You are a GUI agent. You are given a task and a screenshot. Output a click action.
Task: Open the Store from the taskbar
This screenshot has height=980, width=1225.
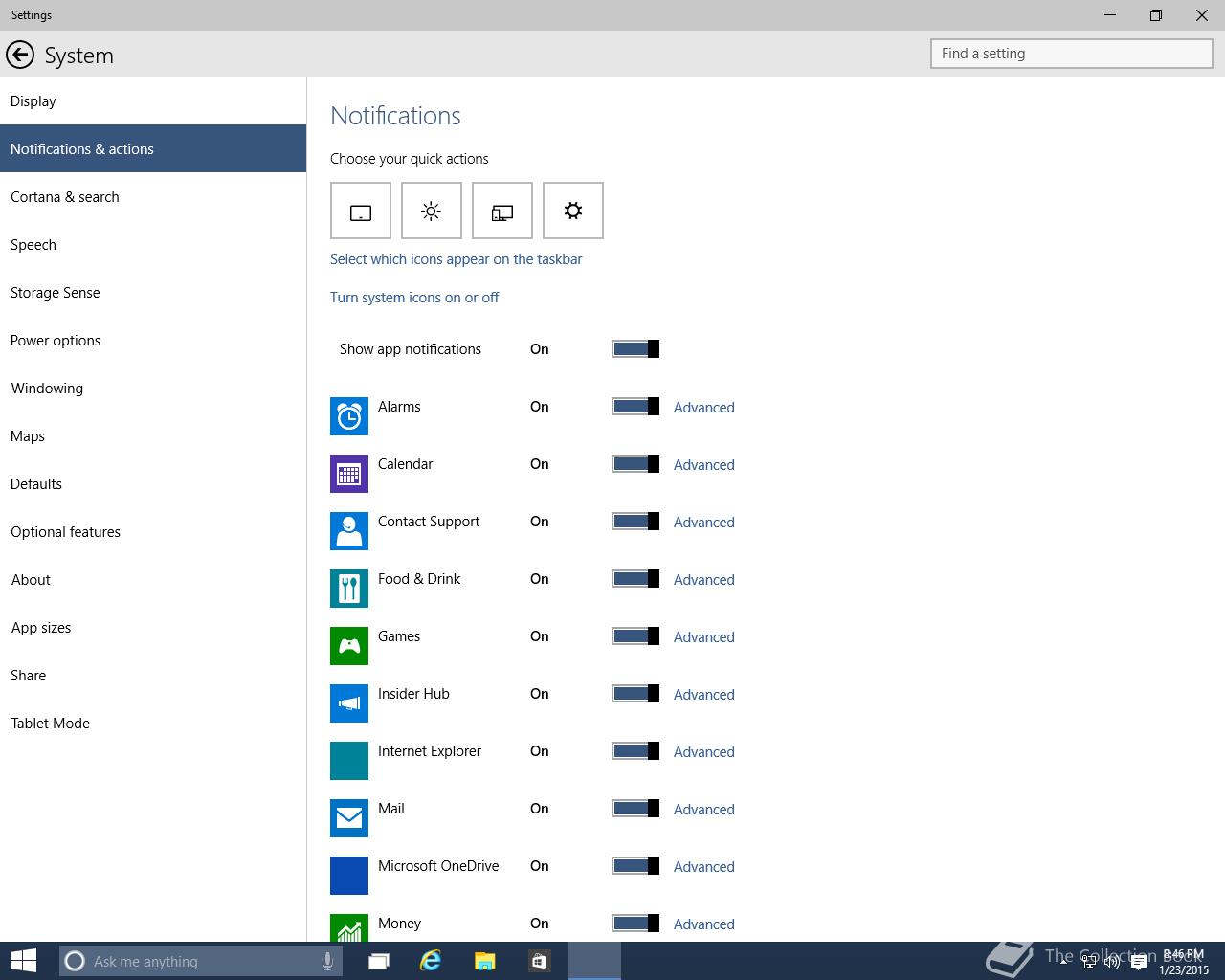click(539, 961)
